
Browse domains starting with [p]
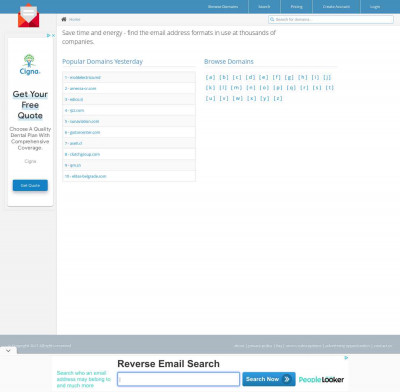pos(278,88)
